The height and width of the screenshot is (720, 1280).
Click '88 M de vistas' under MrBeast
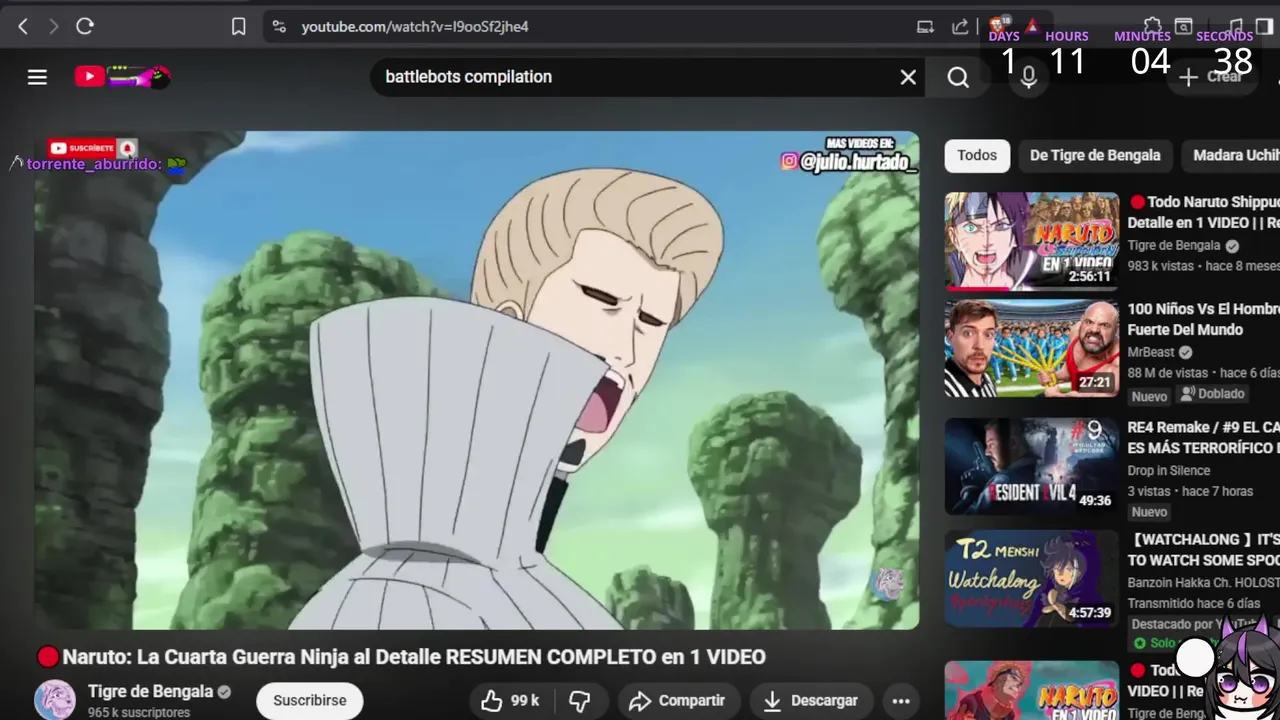pyautogui.click(x=1168, y=373)
